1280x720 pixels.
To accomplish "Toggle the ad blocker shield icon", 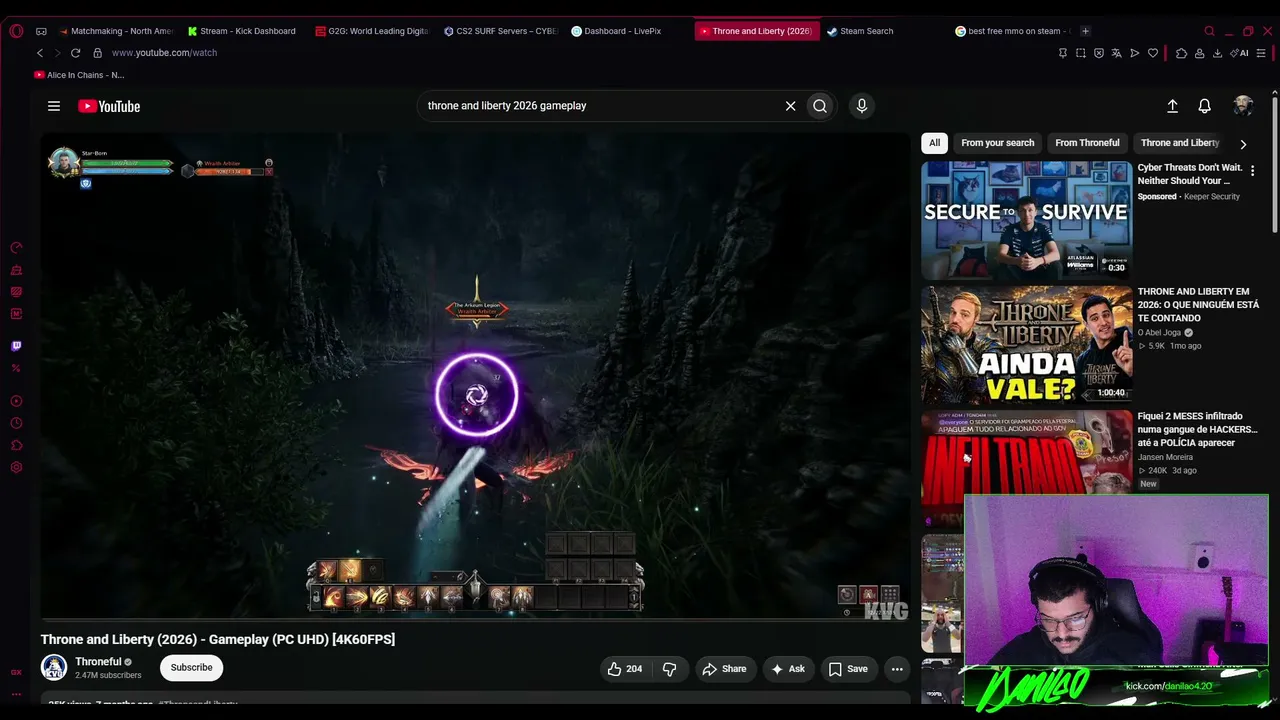I will point(1099,53).
